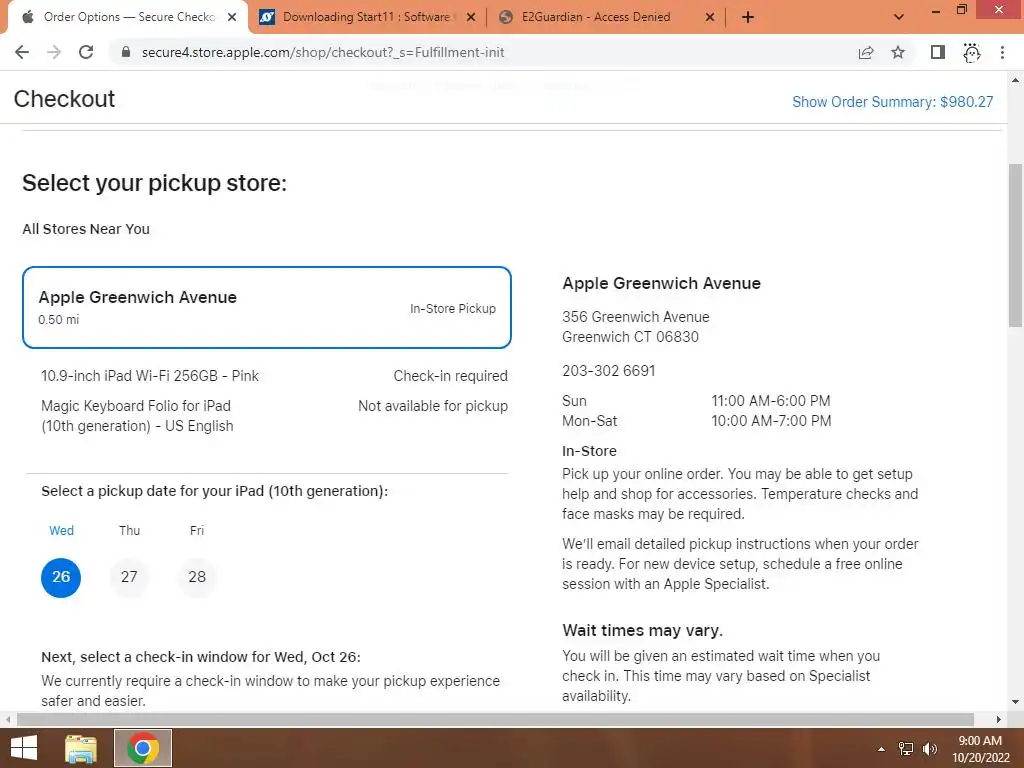The height and width of the screenshot is (768, 1024).
Task: Click the vertical scrollbar thumb
Action: tap(1015, 245)
